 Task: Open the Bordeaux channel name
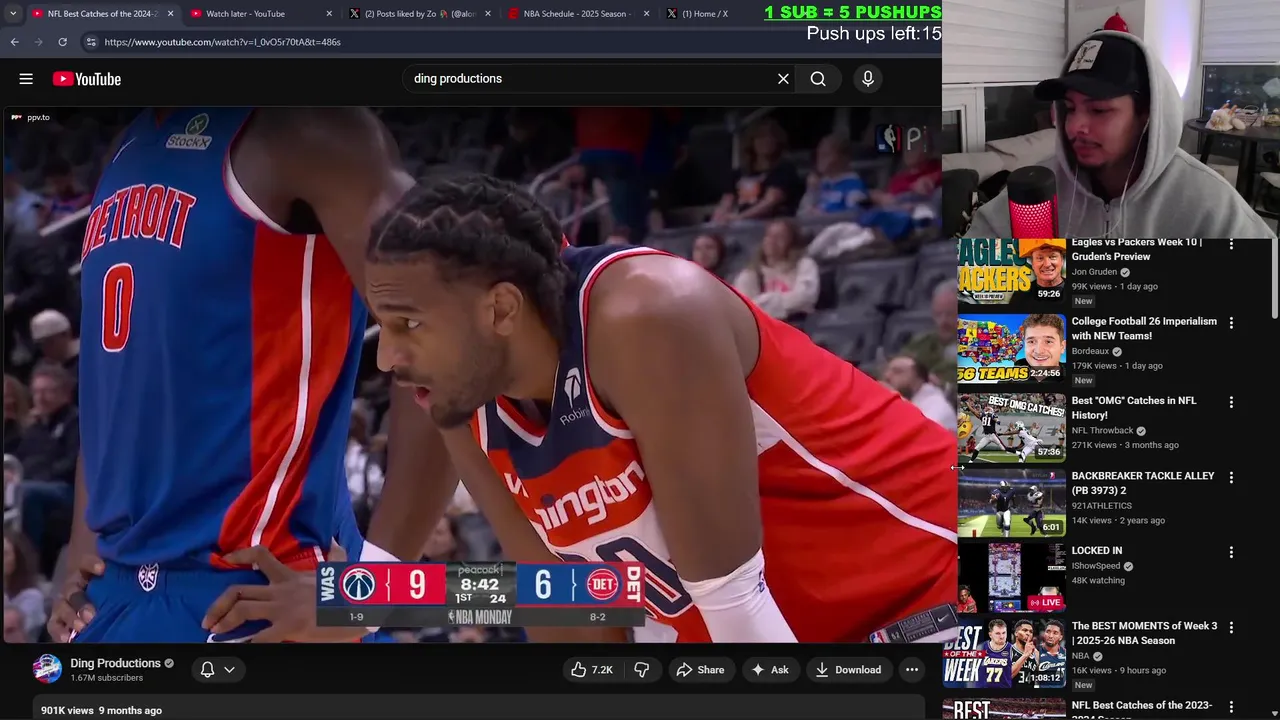pos(1090,352)
